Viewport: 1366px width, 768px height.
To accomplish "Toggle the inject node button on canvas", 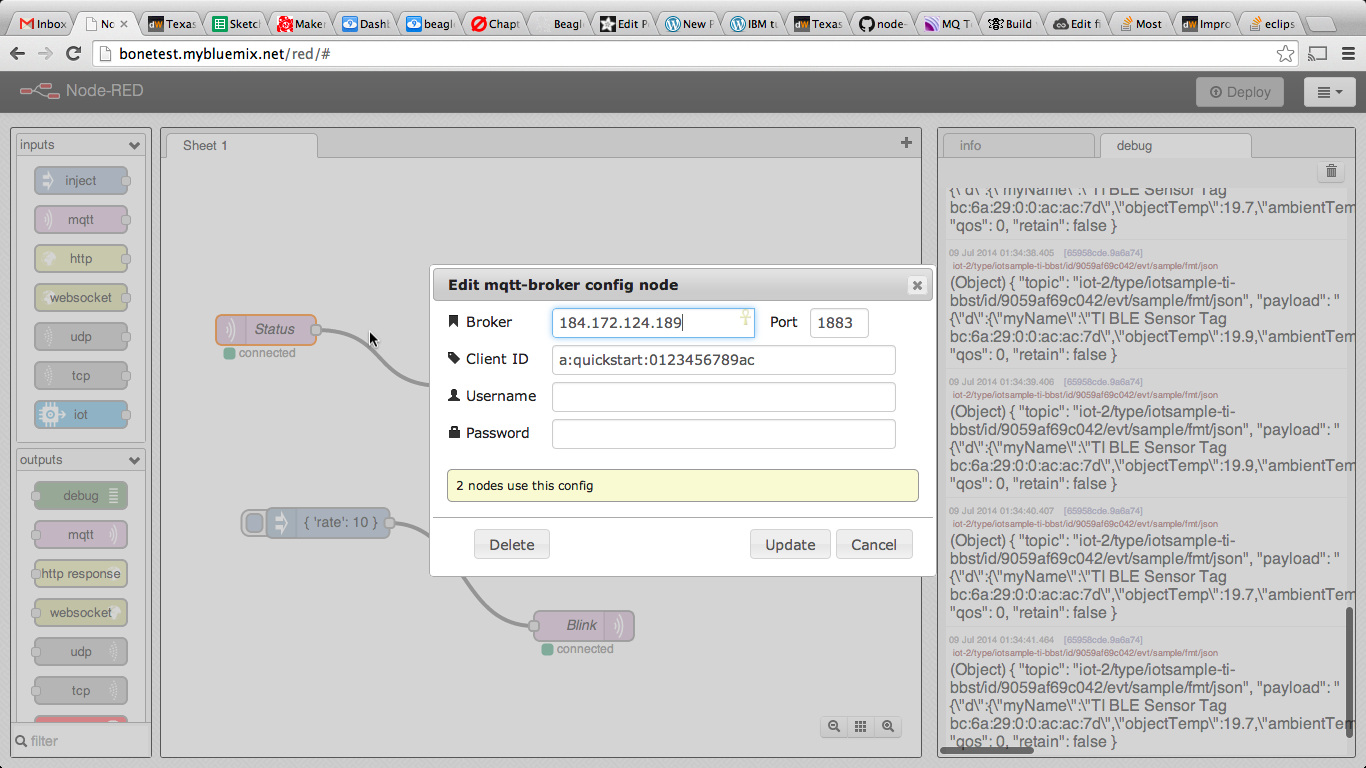I will tap(254, 522).
